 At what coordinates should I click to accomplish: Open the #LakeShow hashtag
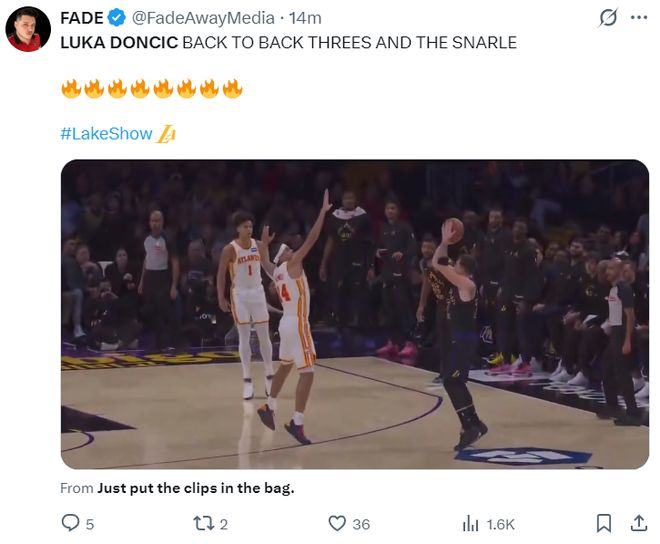(x=106, y=133)
